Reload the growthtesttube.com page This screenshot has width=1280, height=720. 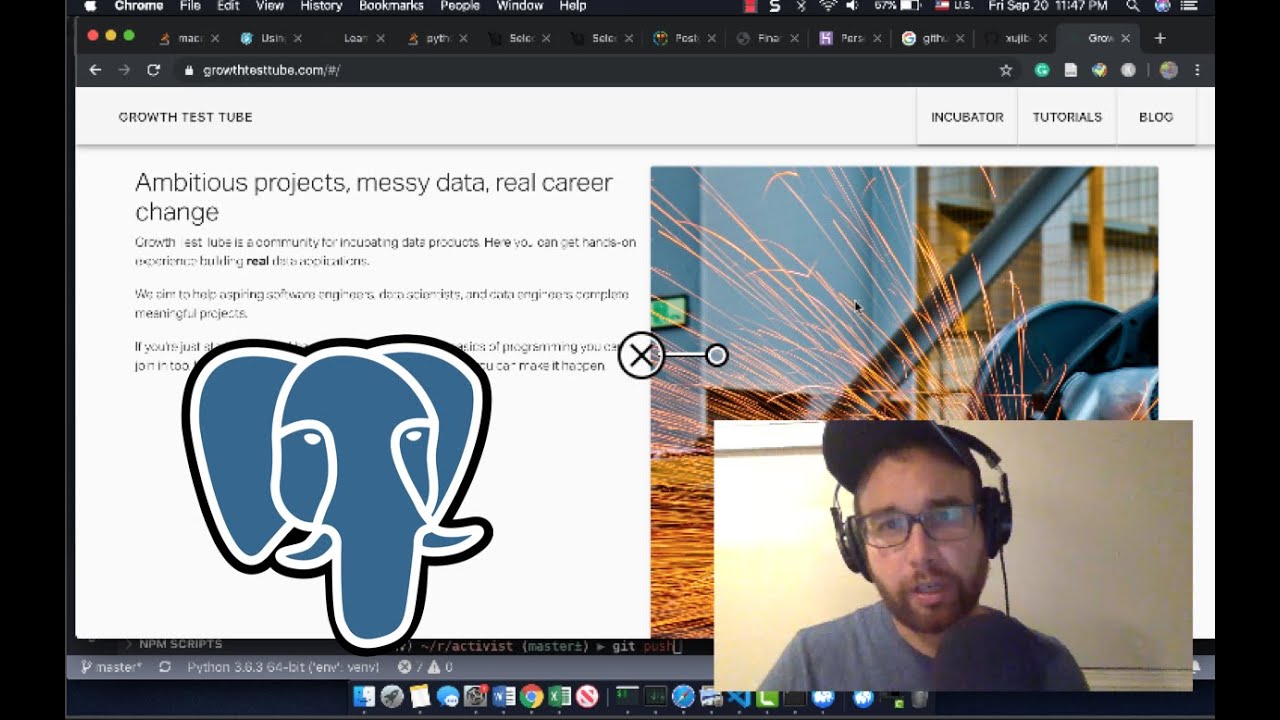pos(153,70)
